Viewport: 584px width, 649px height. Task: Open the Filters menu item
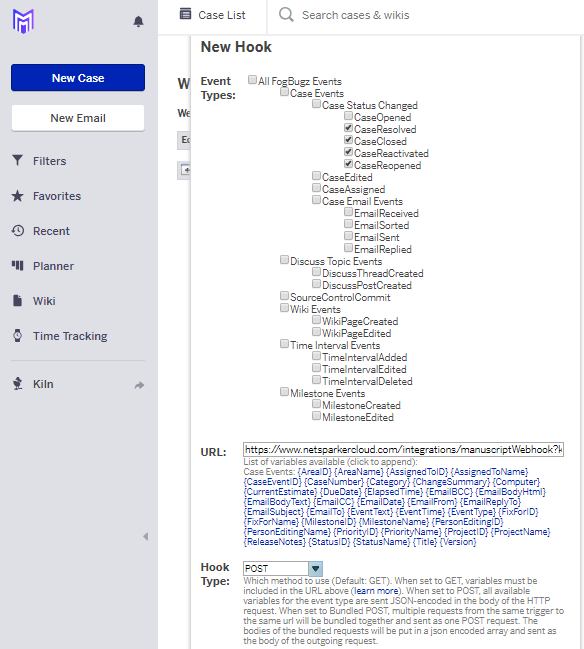tap(49, 161)
